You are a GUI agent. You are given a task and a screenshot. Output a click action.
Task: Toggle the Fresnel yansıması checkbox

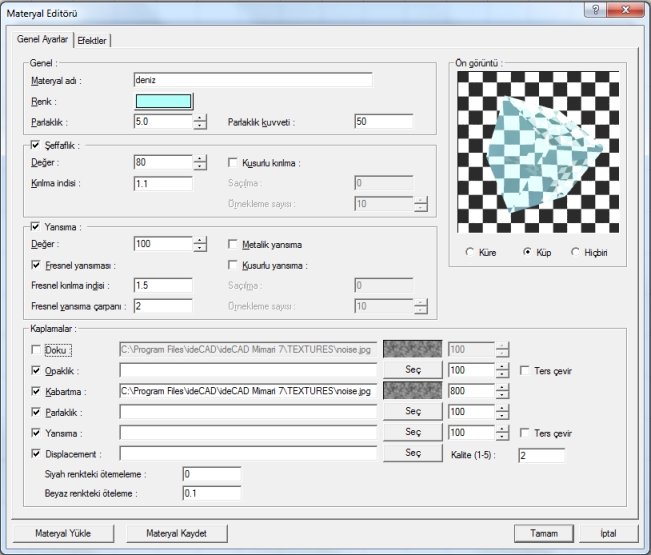tap(36, 265)
